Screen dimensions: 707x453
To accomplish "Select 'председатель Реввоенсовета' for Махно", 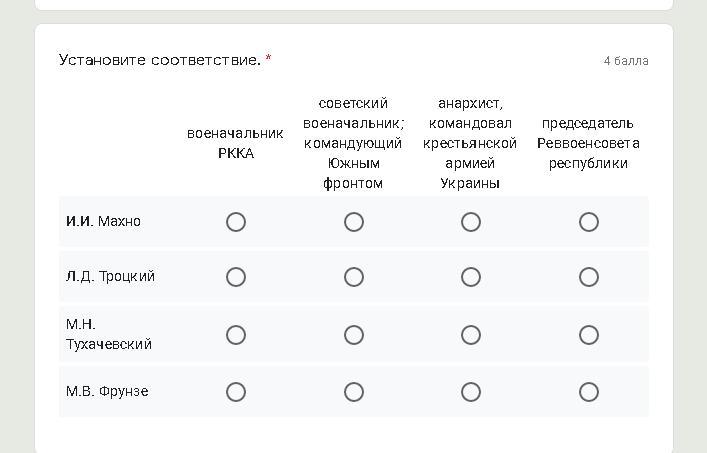I will [589, 222].
